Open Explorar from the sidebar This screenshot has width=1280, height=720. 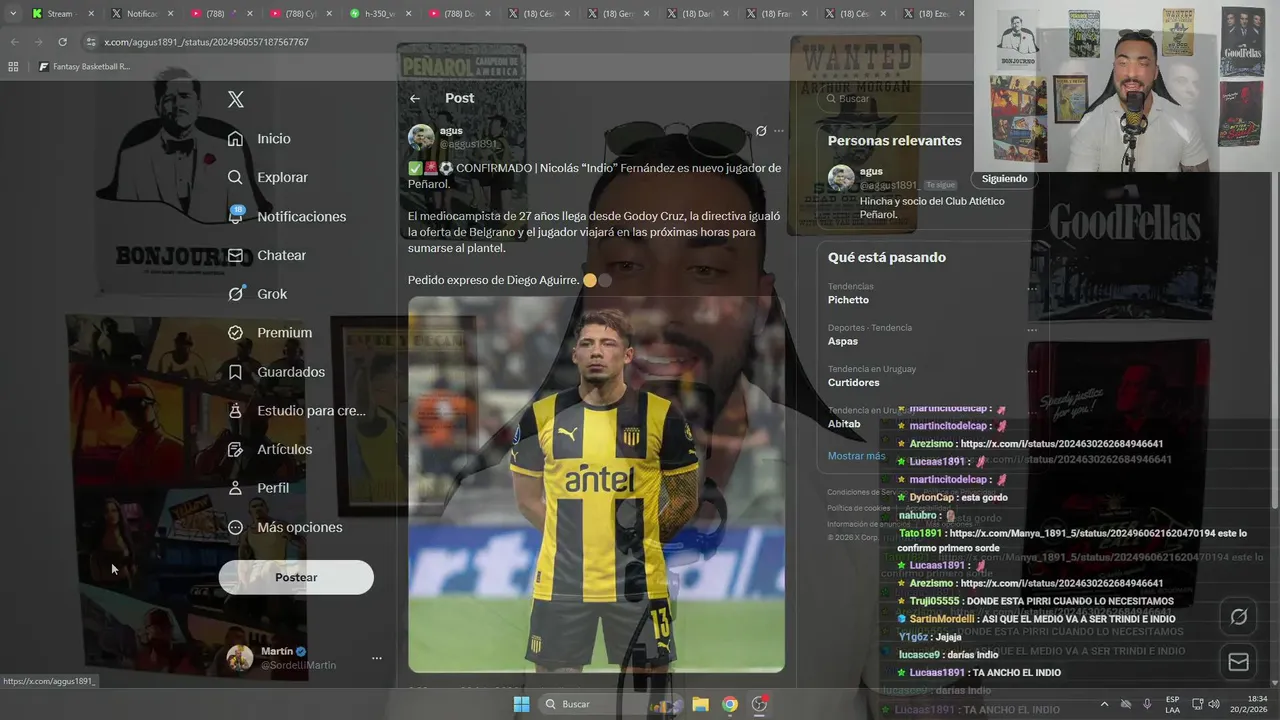267,177
